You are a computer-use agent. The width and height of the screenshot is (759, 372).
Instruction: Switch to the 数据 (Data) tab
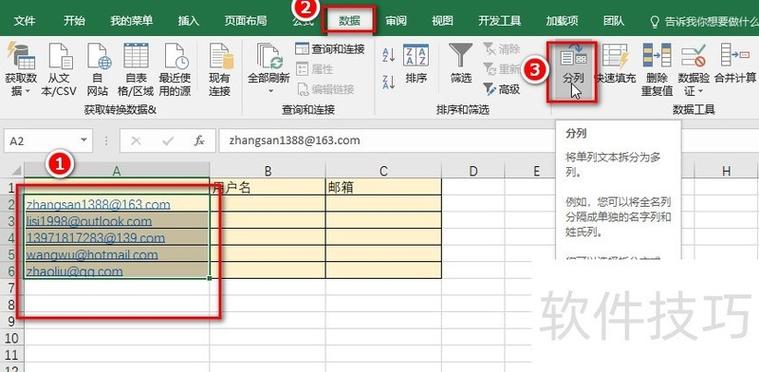pyautogui.click(x=349, y=21)
